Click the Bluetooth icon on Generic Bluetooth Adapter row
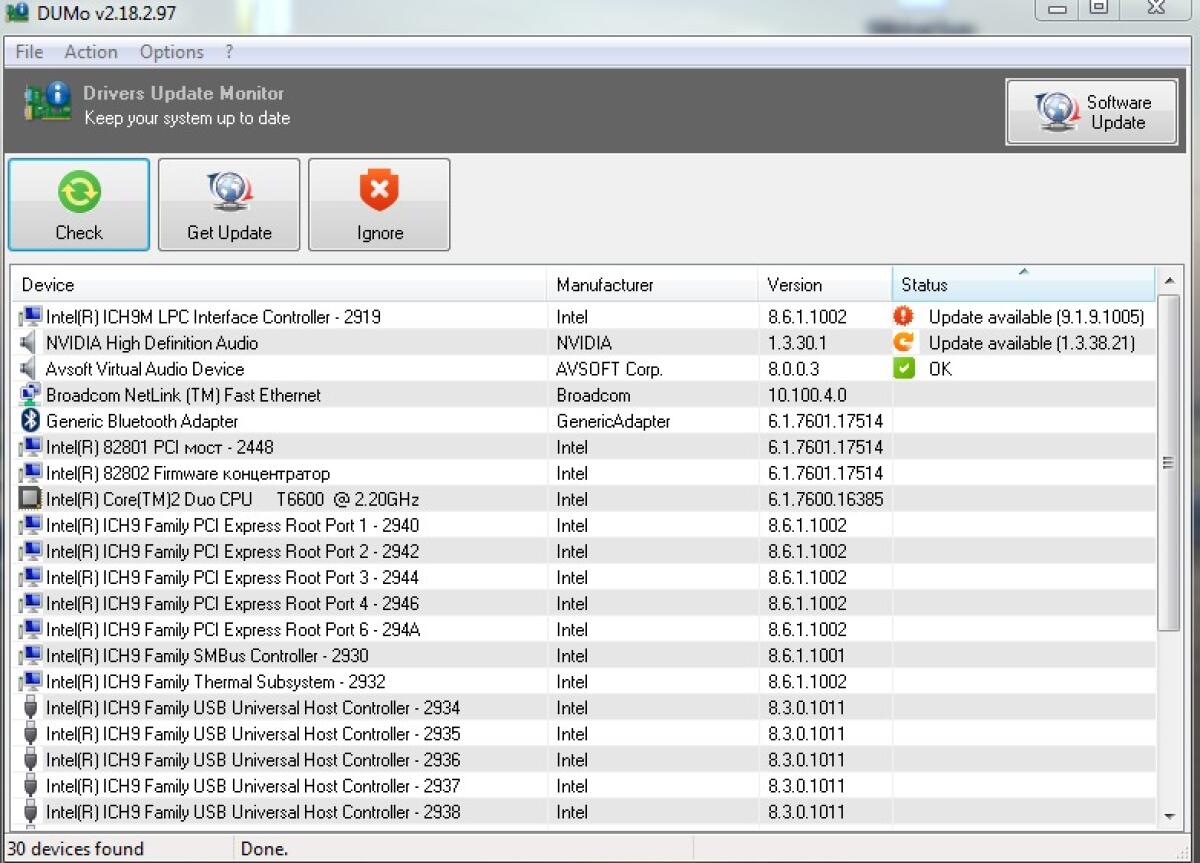This screenshot has height=863, width=1200. point(28,421)
